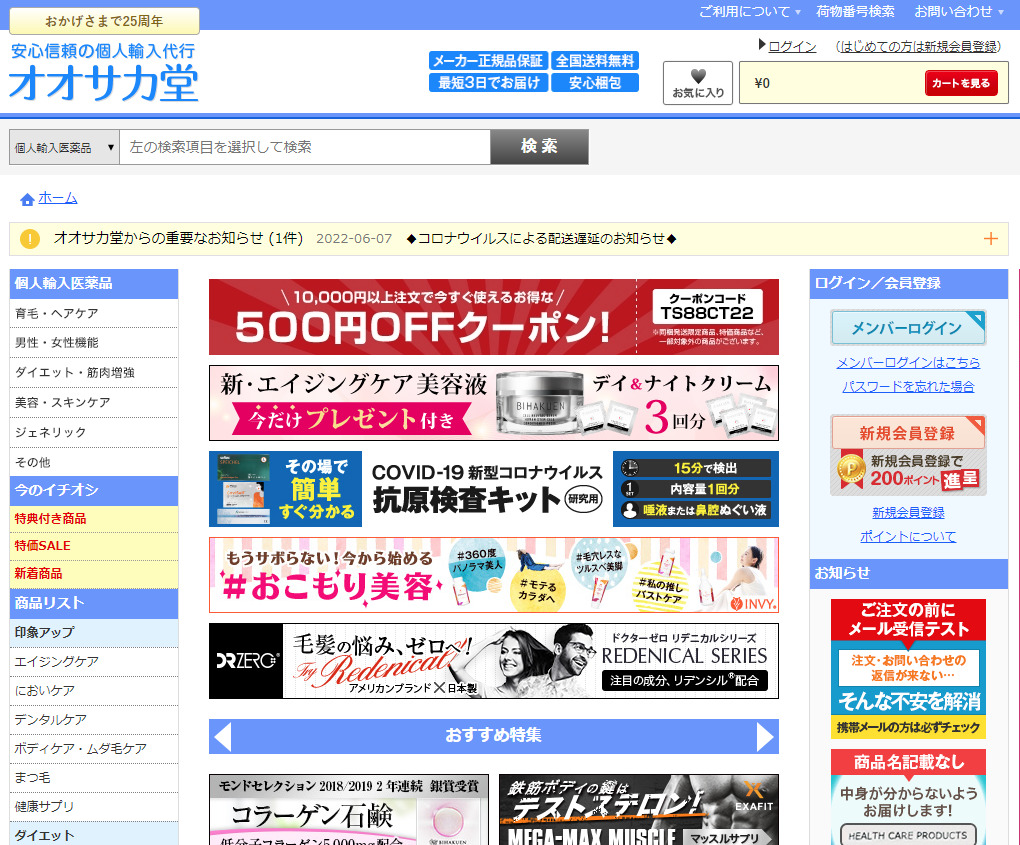Select デンタルケア in 商品リスト

94,720
